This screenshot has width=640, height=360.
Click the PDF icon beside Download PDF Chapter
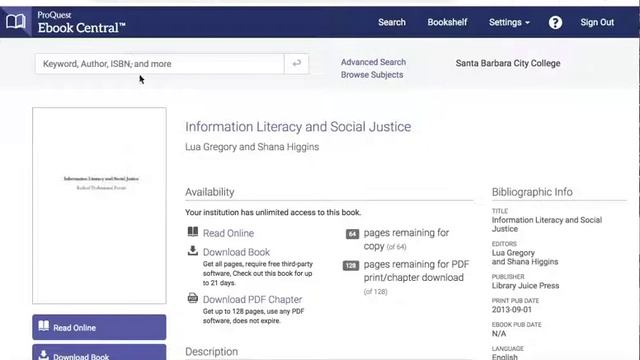tap(193, 298)
